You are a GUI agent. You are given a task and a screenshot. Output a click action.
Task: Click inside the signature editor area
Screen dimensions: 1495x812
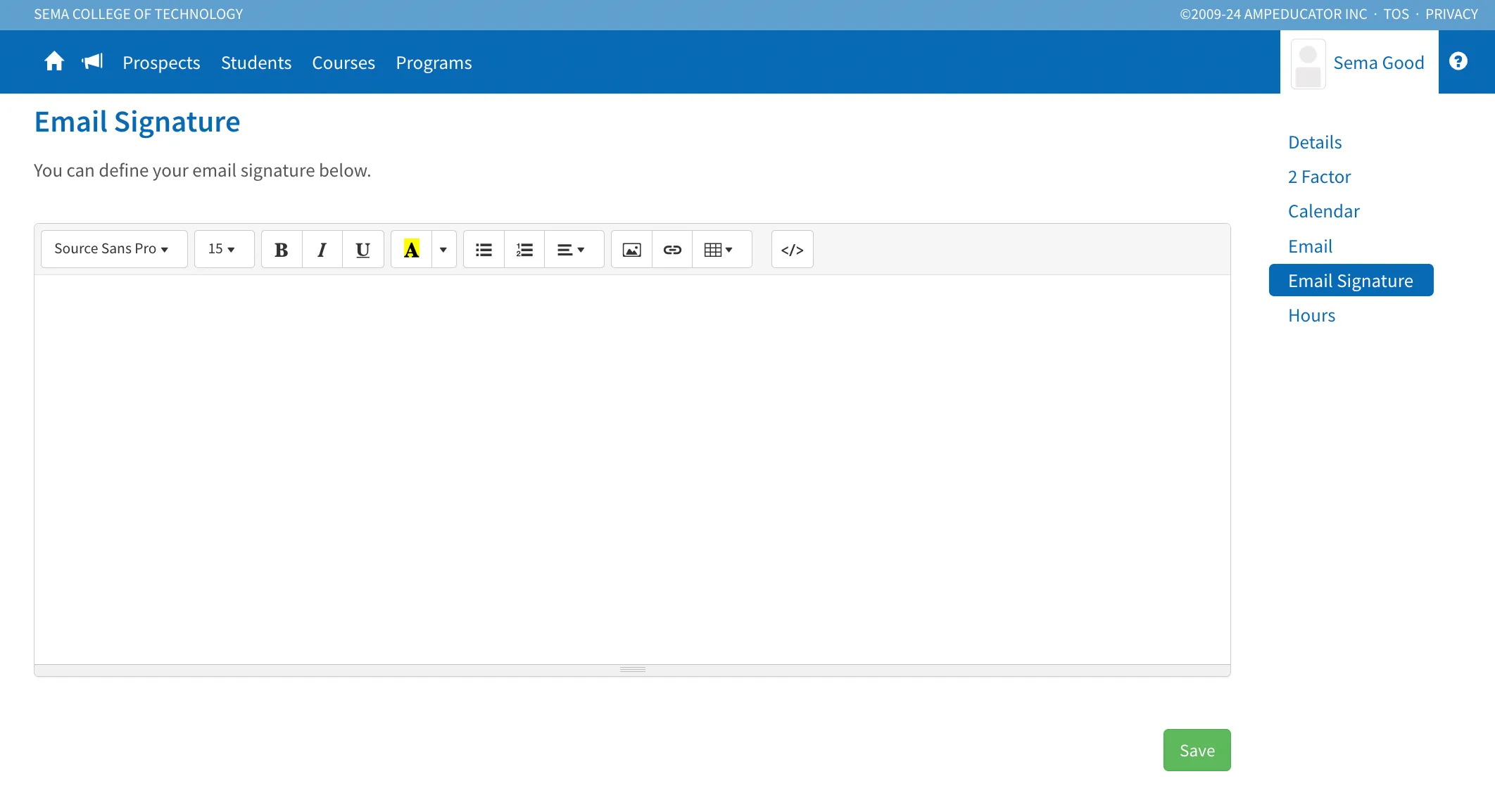click(x=632, y=469)
